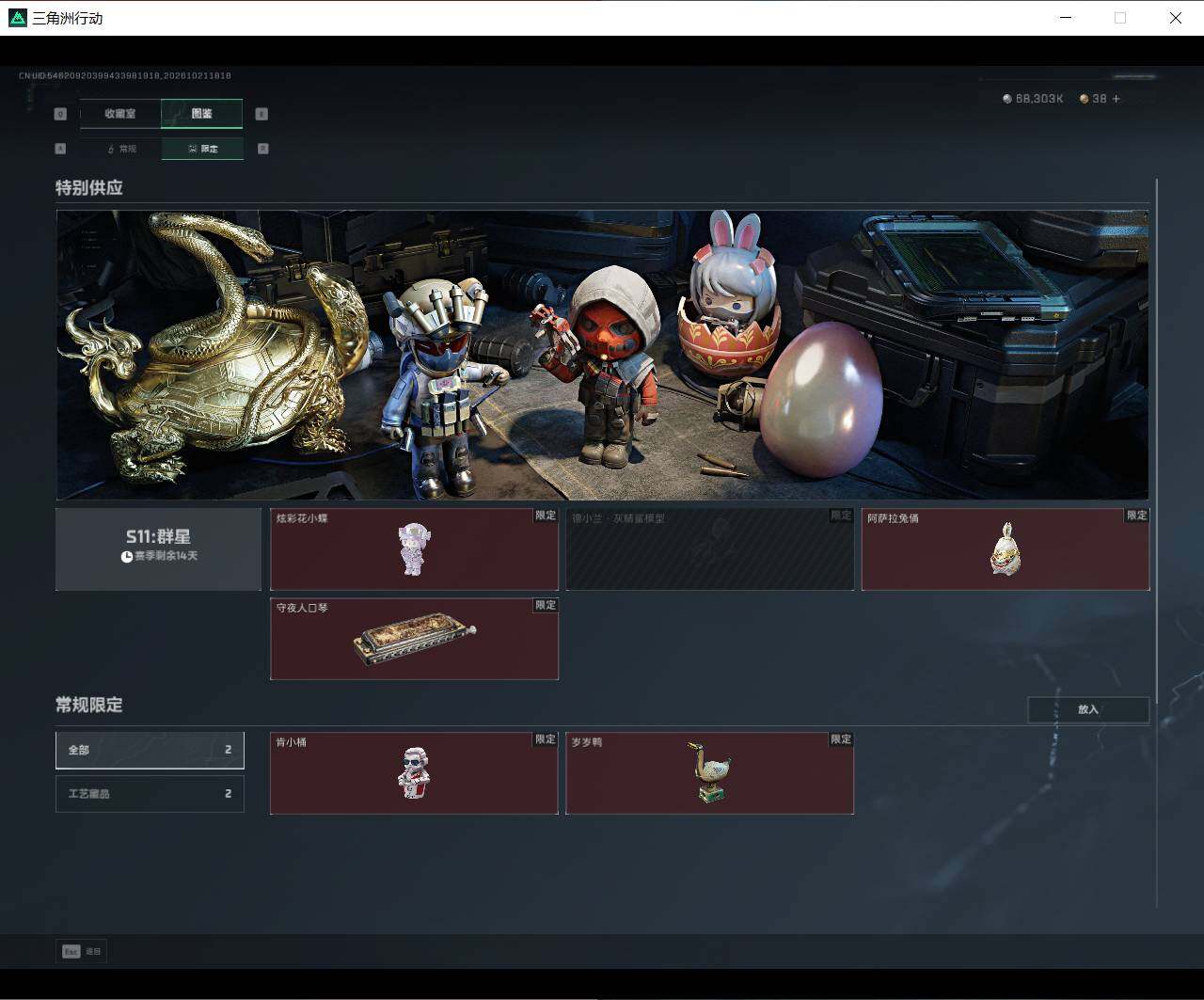
Task: Click the rabbit figurine icon in 阿萨拉兔俑 card
Action: coord(1006,549)
